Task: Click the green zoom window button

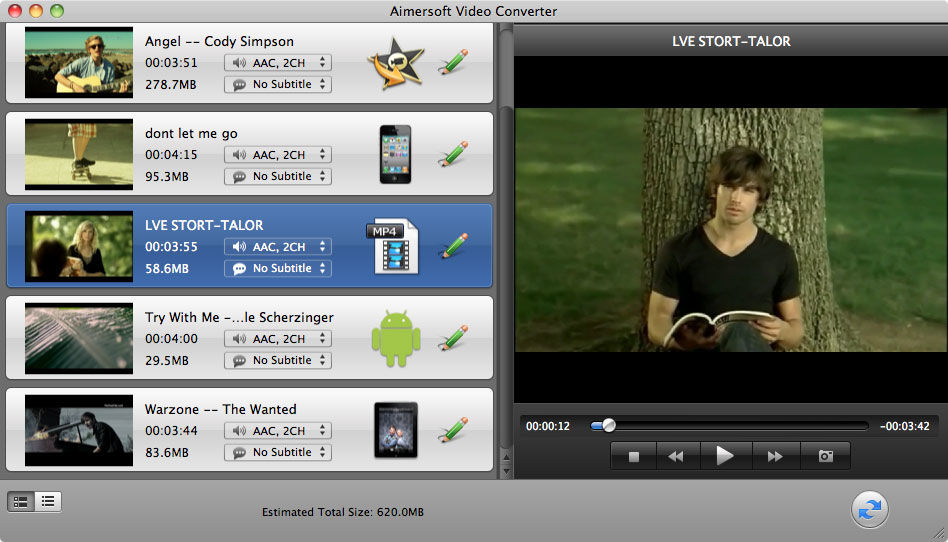Action: coord(57,11)
